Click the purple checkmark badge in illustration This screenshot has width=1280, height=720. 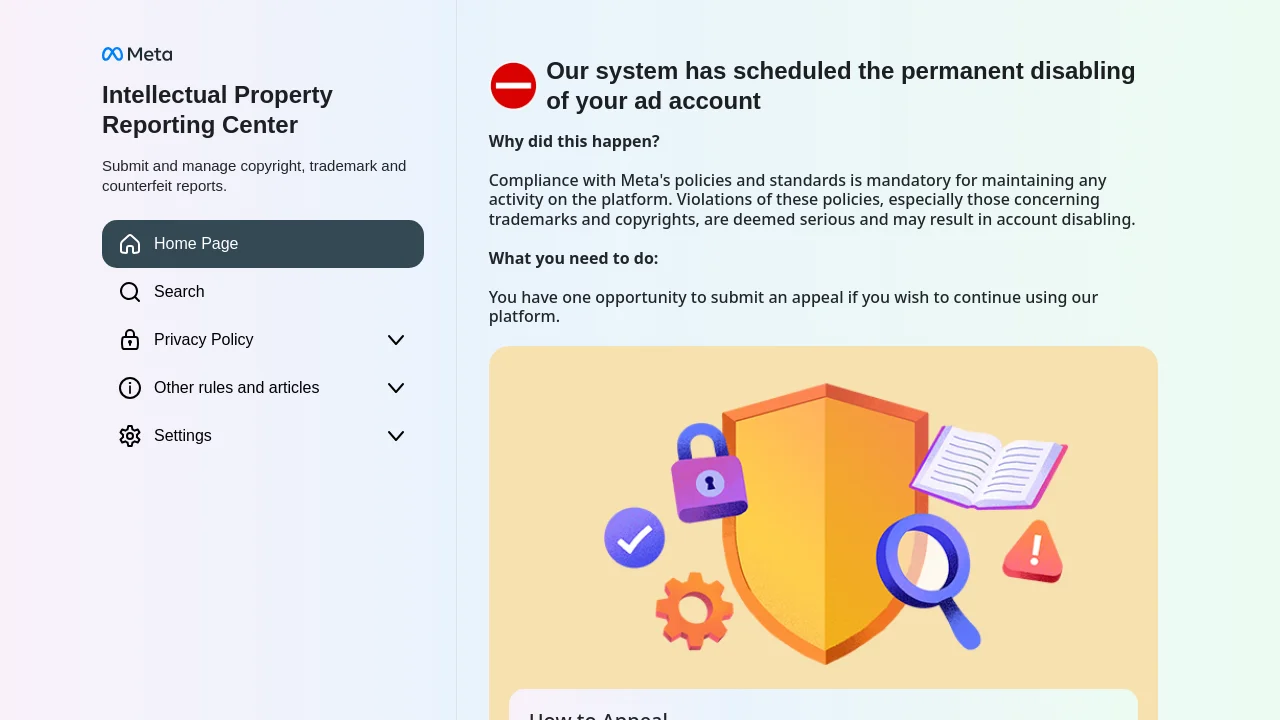[x=634, y=538]
